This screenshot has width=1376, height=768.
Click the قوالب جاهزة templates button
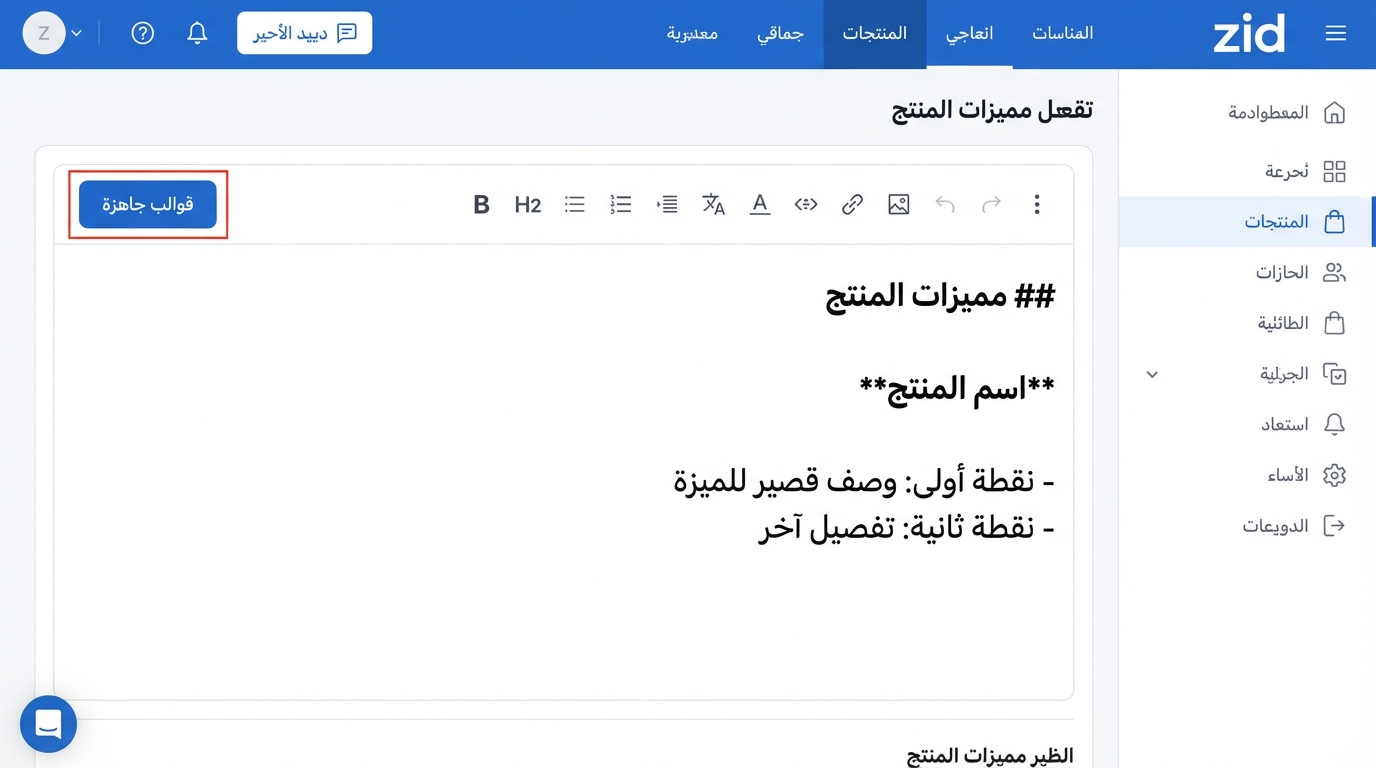[147, 203]
